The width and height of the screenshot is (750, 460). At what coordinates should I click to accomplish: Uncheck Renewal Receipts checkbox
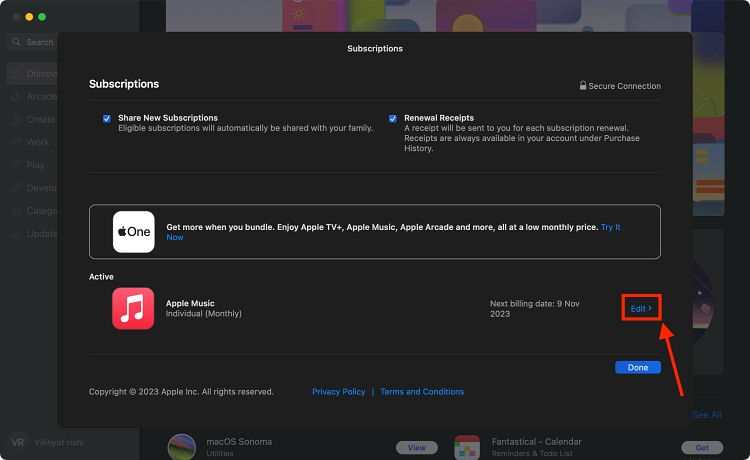pyautogui.click(x=393, y=119)
